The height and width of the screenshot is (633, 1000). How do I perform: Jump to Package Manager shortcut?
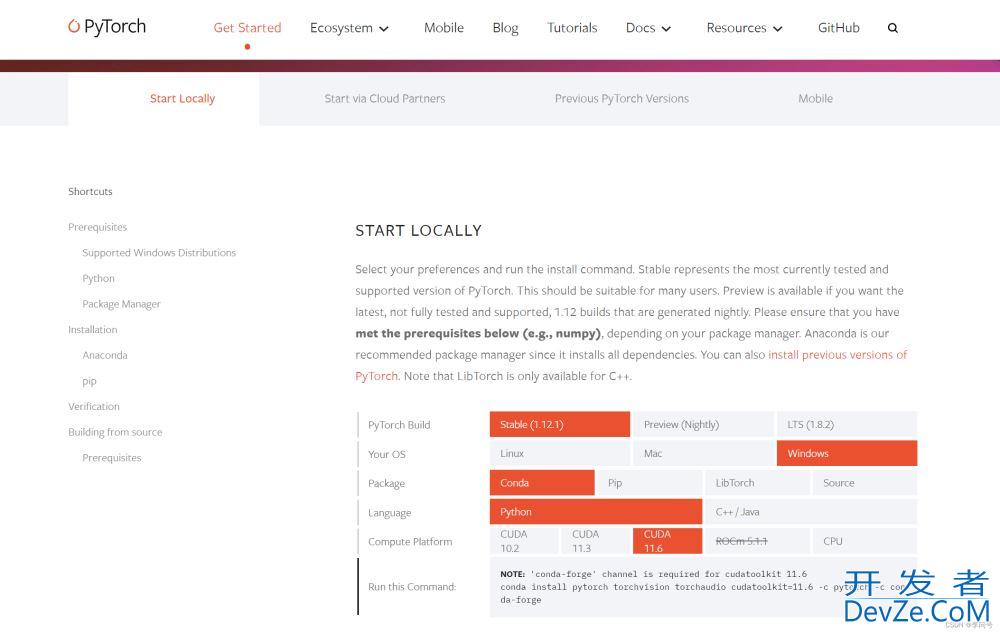click(121, 304)
